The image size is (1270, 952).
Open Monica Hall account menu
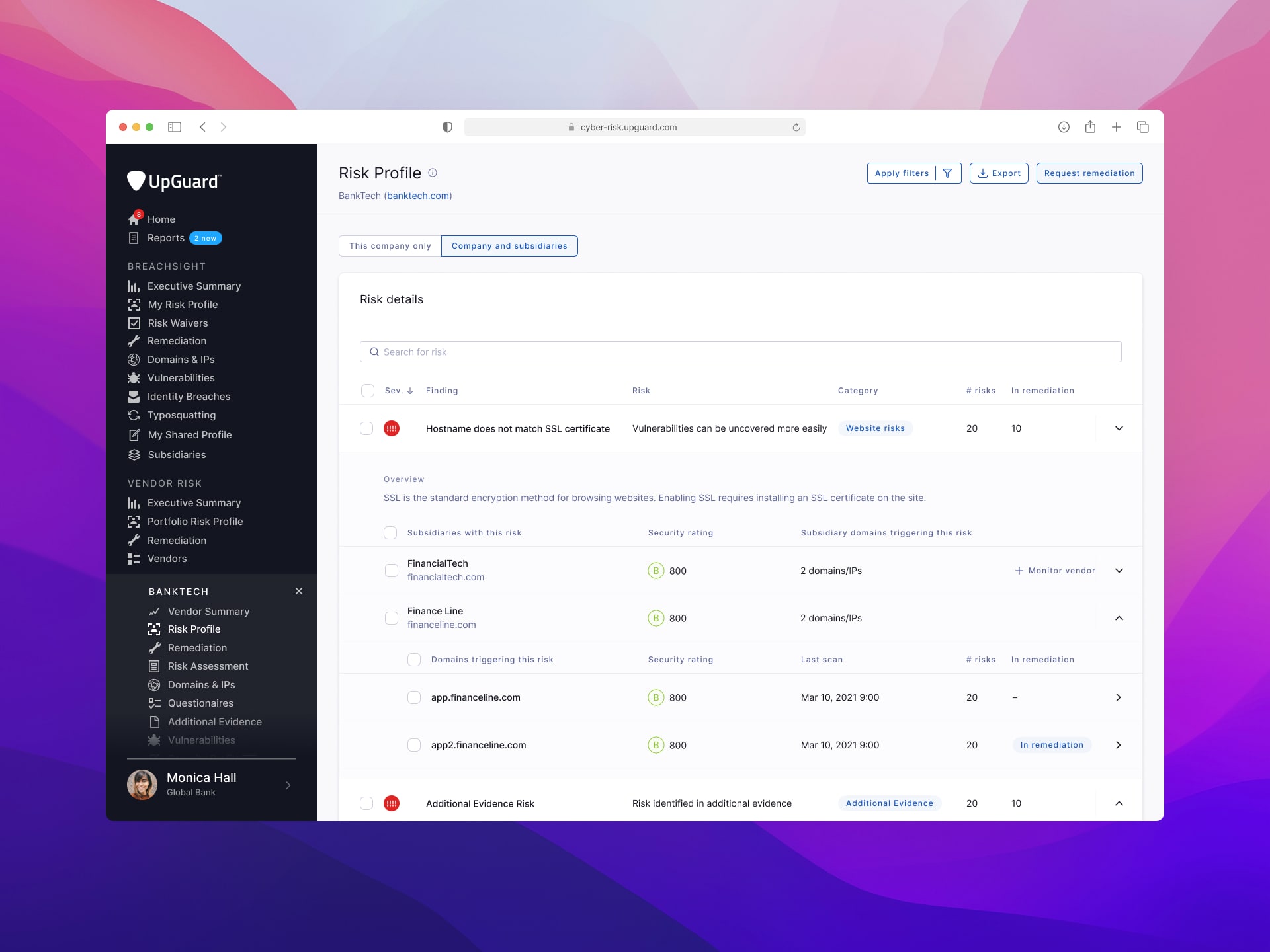[x=210, y=785]
